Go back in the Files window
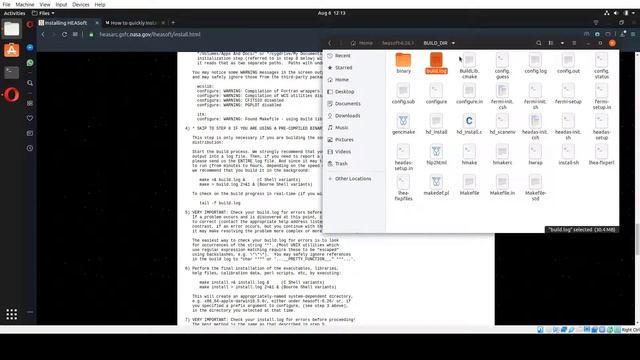This screenshot has width=640, height=360. coord(330,43)
